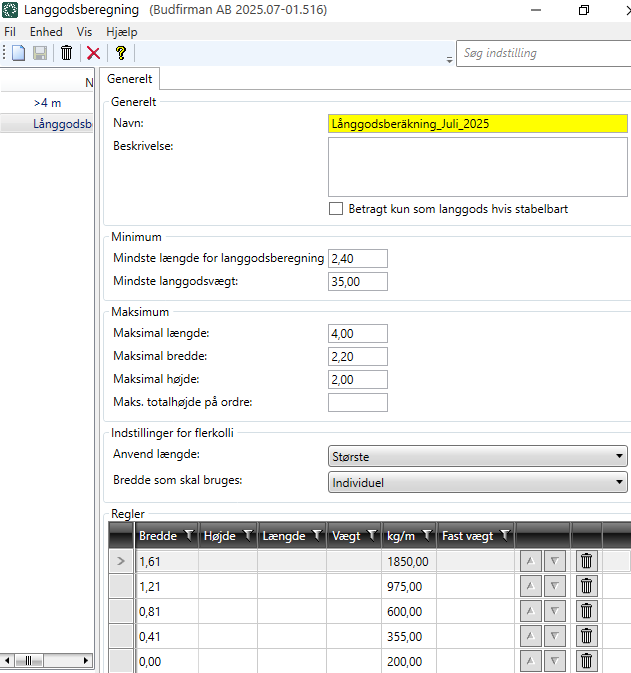The width and height of the screenshot is (631, 673).
Task: Click the Beskrivelse text area
Action: tap(477, 167)
